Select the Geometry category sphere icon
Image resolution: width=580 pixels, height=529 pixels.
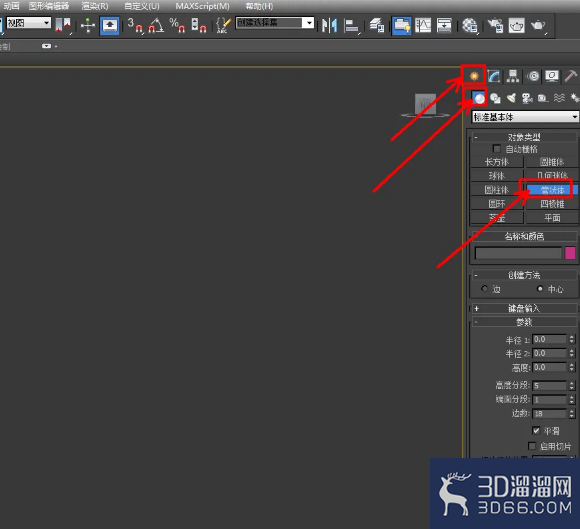[x=479, y=98]
